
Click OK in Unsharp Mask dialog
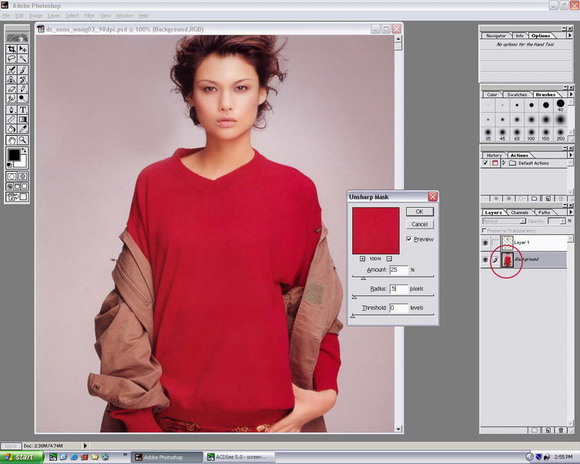[420, 212]
